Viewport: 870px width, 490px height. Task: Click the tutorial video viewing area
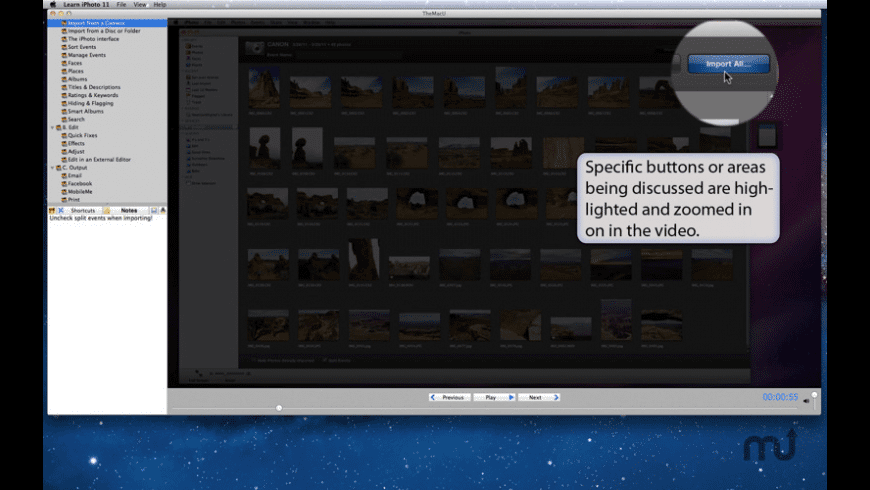(494, 203)
